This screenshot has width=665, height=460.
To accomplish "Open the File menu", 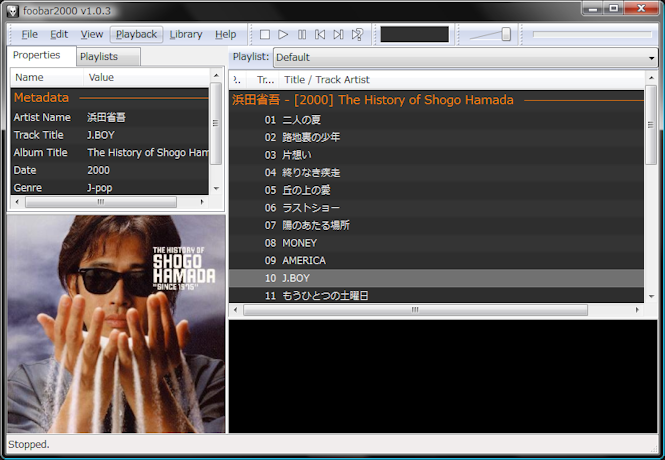I will pyautogui.click(x=29, y=34).
